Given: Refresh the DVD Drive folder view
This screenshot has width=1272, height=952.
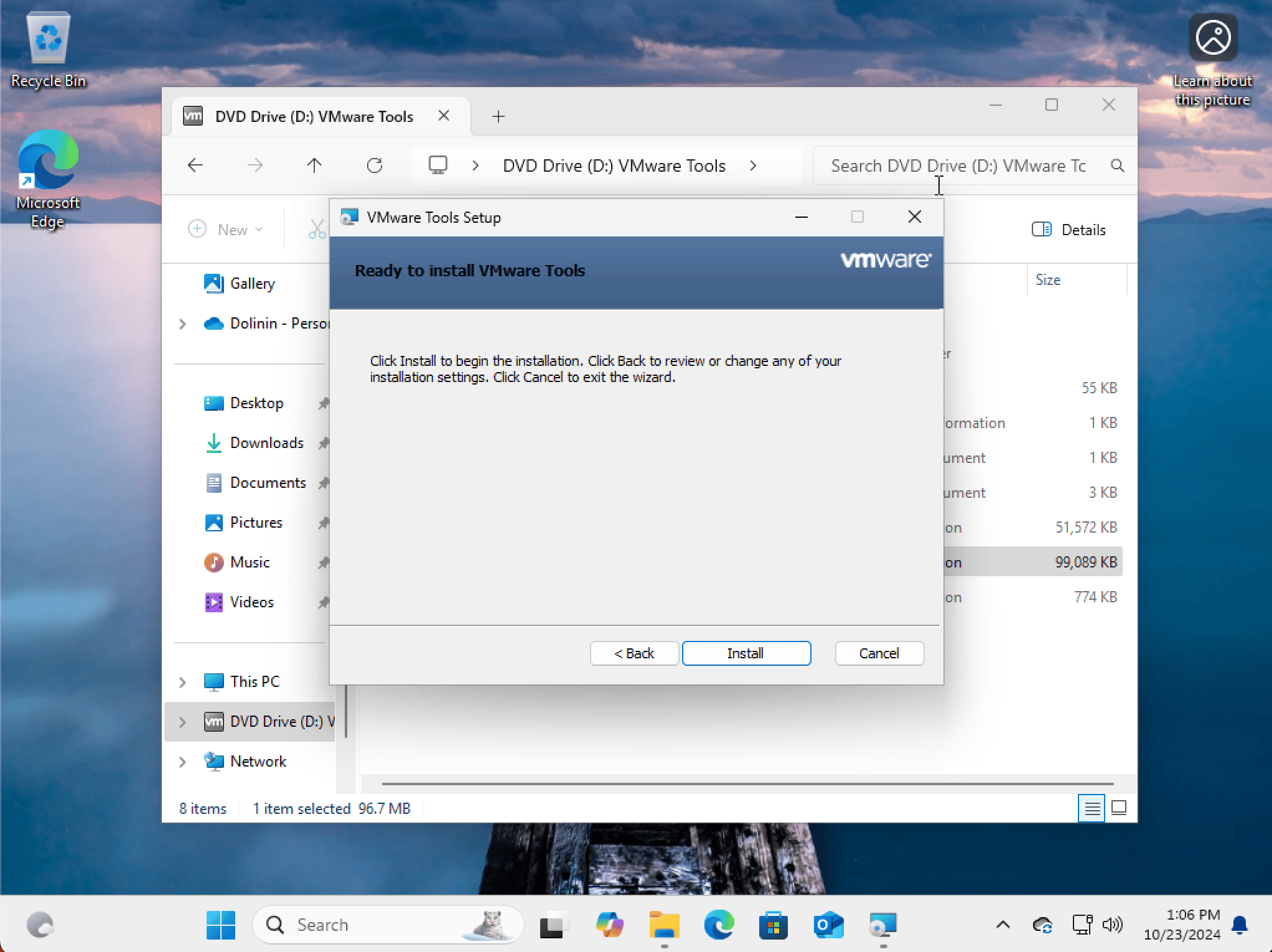Looking at the screenshot, I should click(375, 166).
